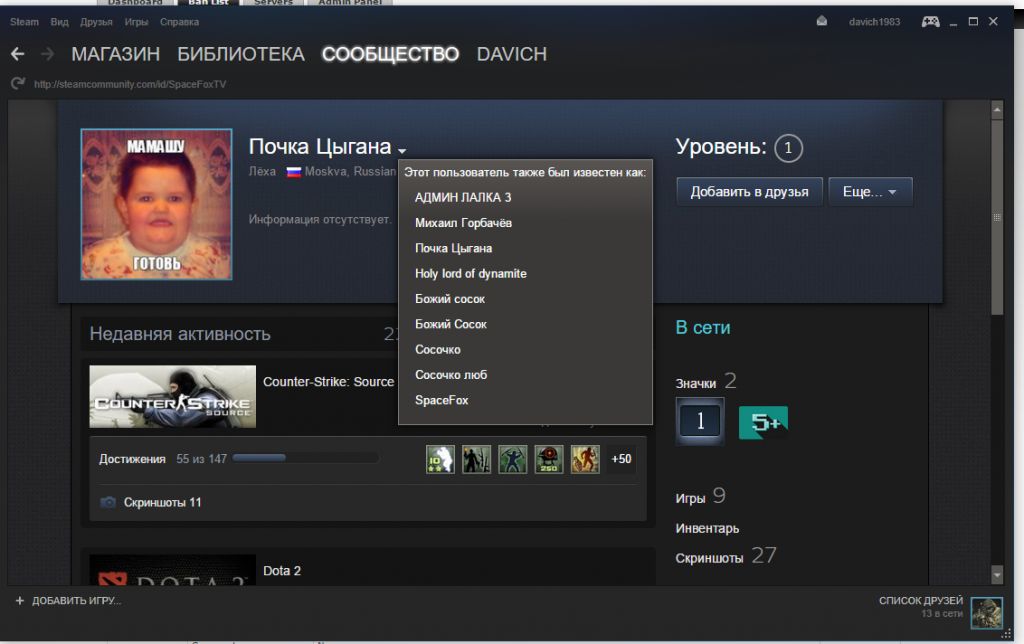Reload the page with the refresh icon
1024x644 pixels.
pos(18,84)
